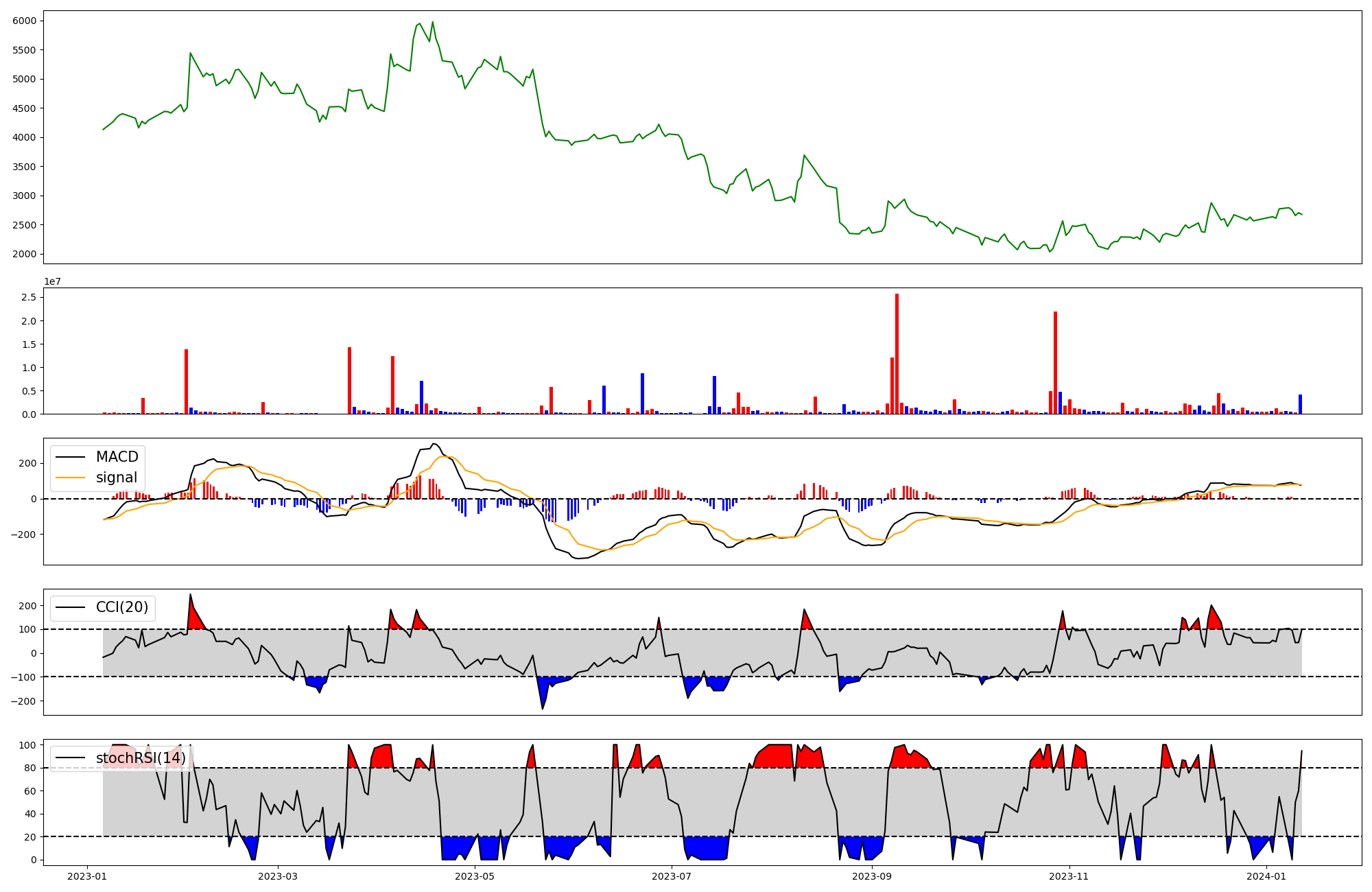Click the tallest red volume bar

pyautogui.click(x=897, y=354)
